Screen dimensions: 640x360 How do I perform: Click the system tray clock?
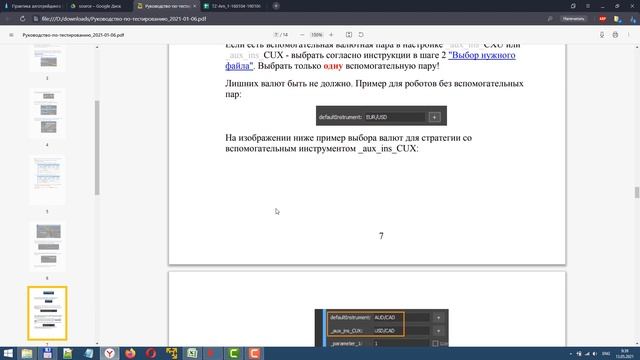point(624,353)
